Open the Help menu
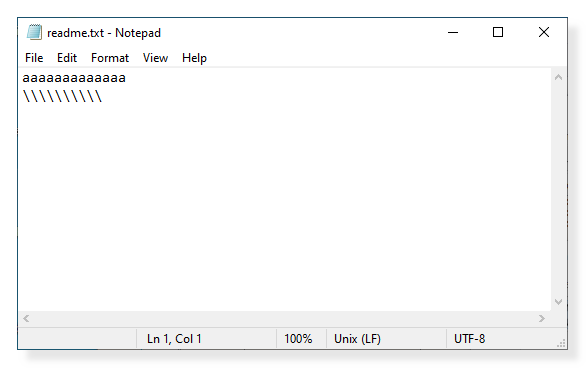This screenshot has width=586, height=368. [194, 58]
